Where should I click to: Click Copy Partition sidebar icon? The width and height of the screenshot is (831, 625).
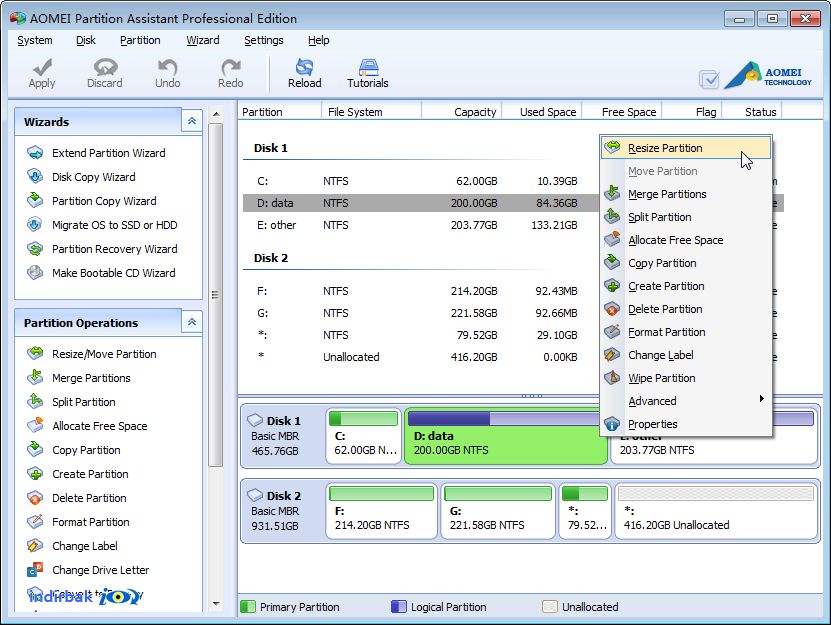(35, 450)
